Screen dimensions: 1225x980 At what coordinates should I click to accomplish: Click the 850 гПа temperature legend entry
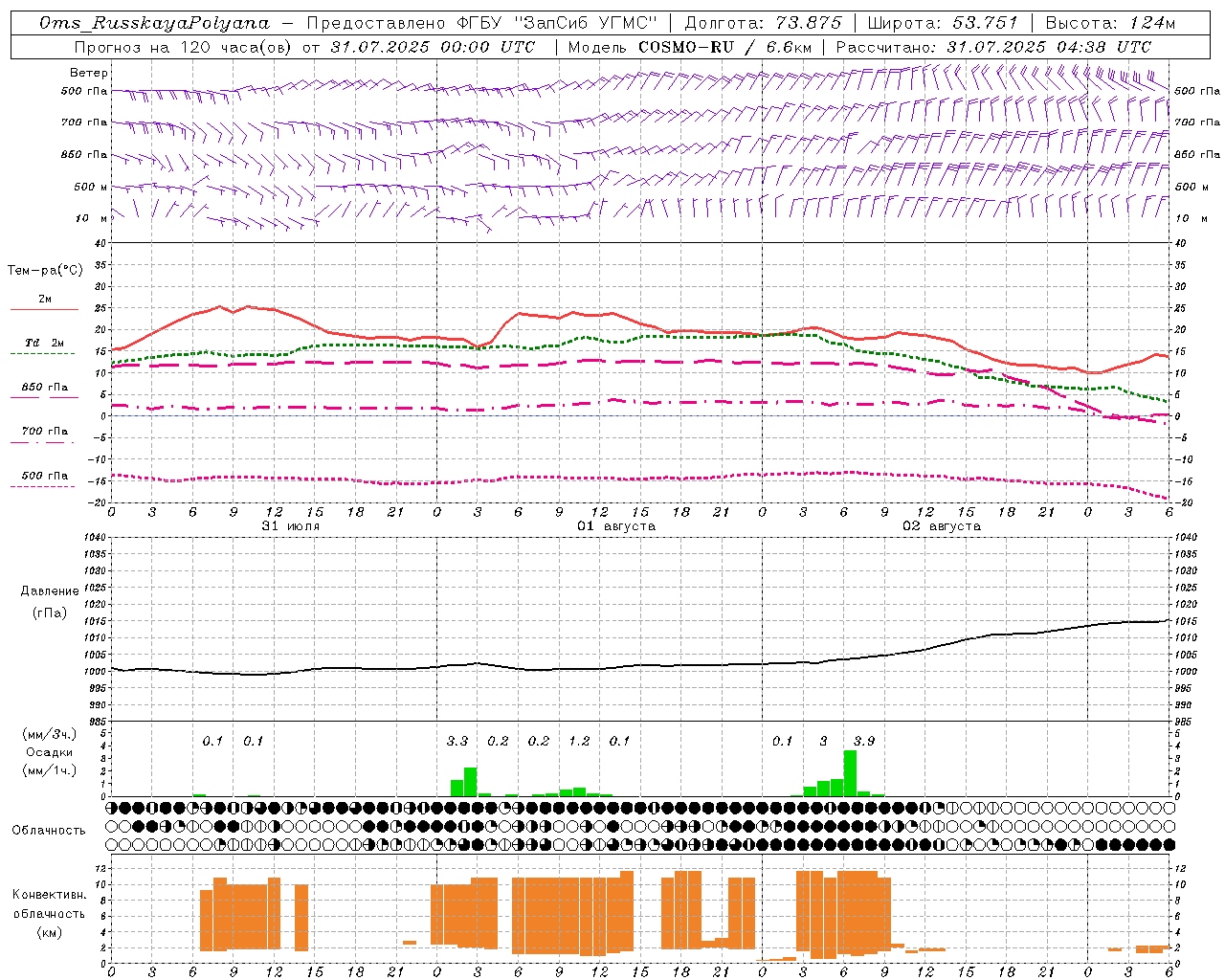pyautogui.click(x=44, y=388)
